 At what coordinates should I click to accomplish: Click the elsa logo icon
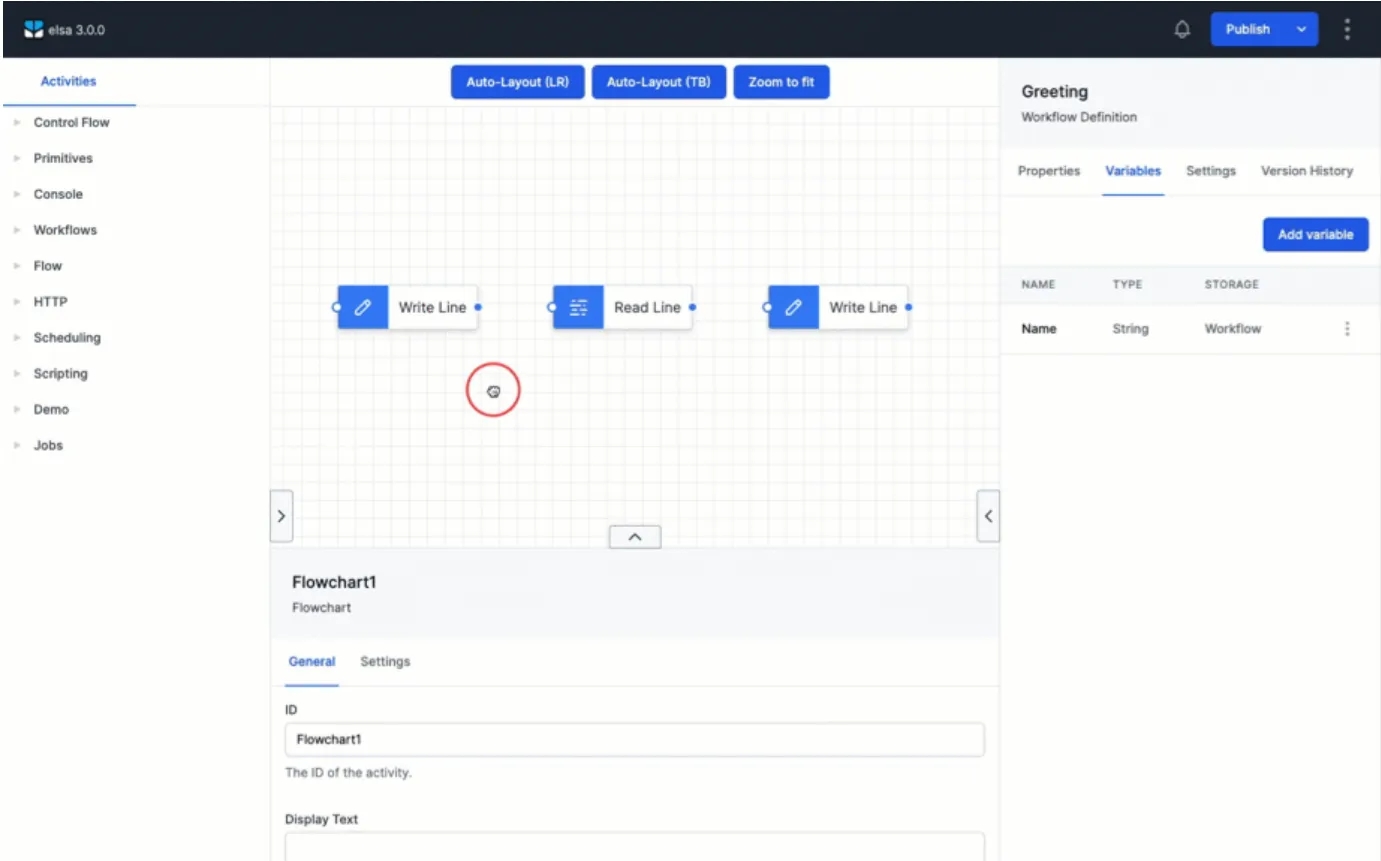point(33,29)
